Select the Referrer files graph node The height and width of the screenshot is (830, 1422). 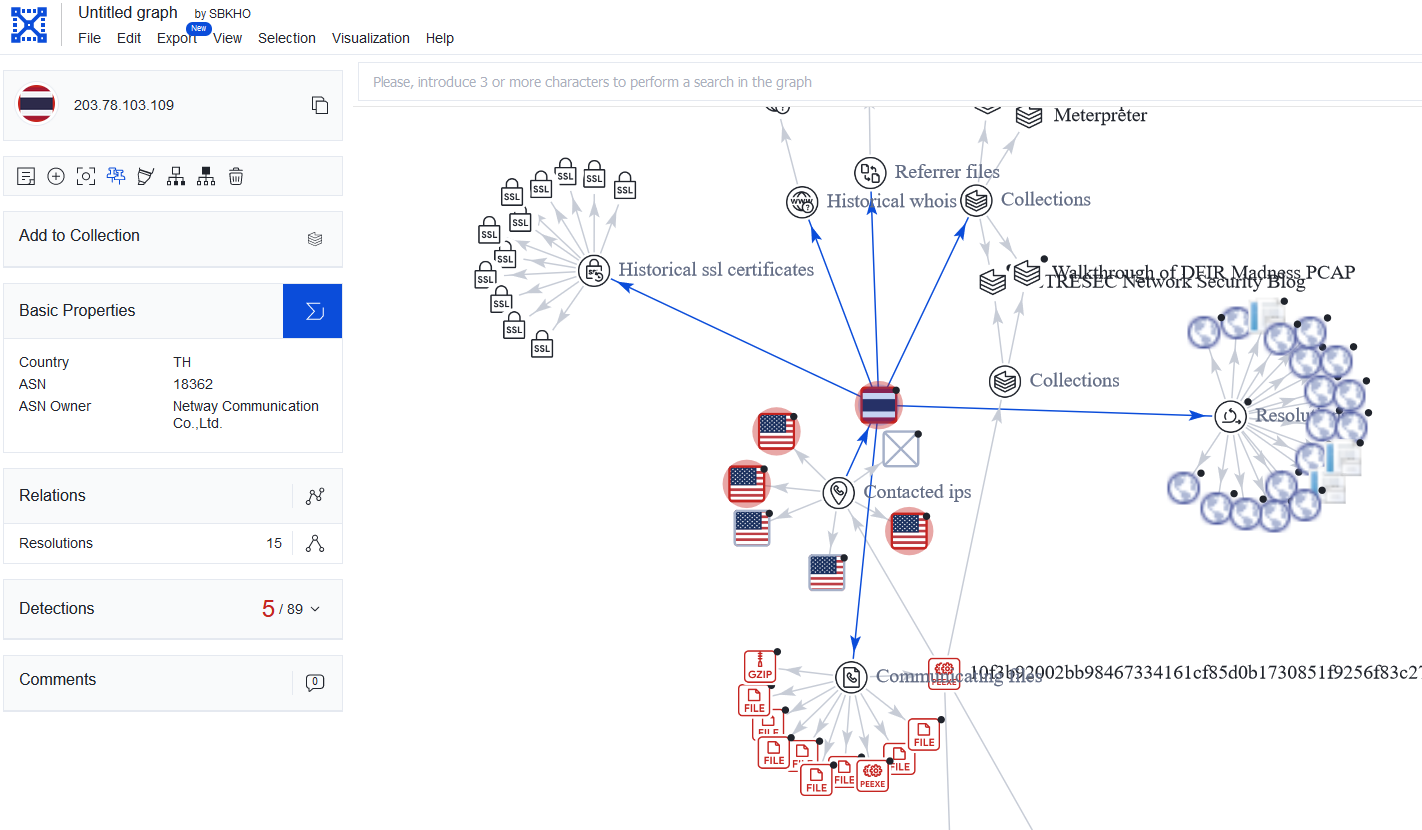click(870, 173)
